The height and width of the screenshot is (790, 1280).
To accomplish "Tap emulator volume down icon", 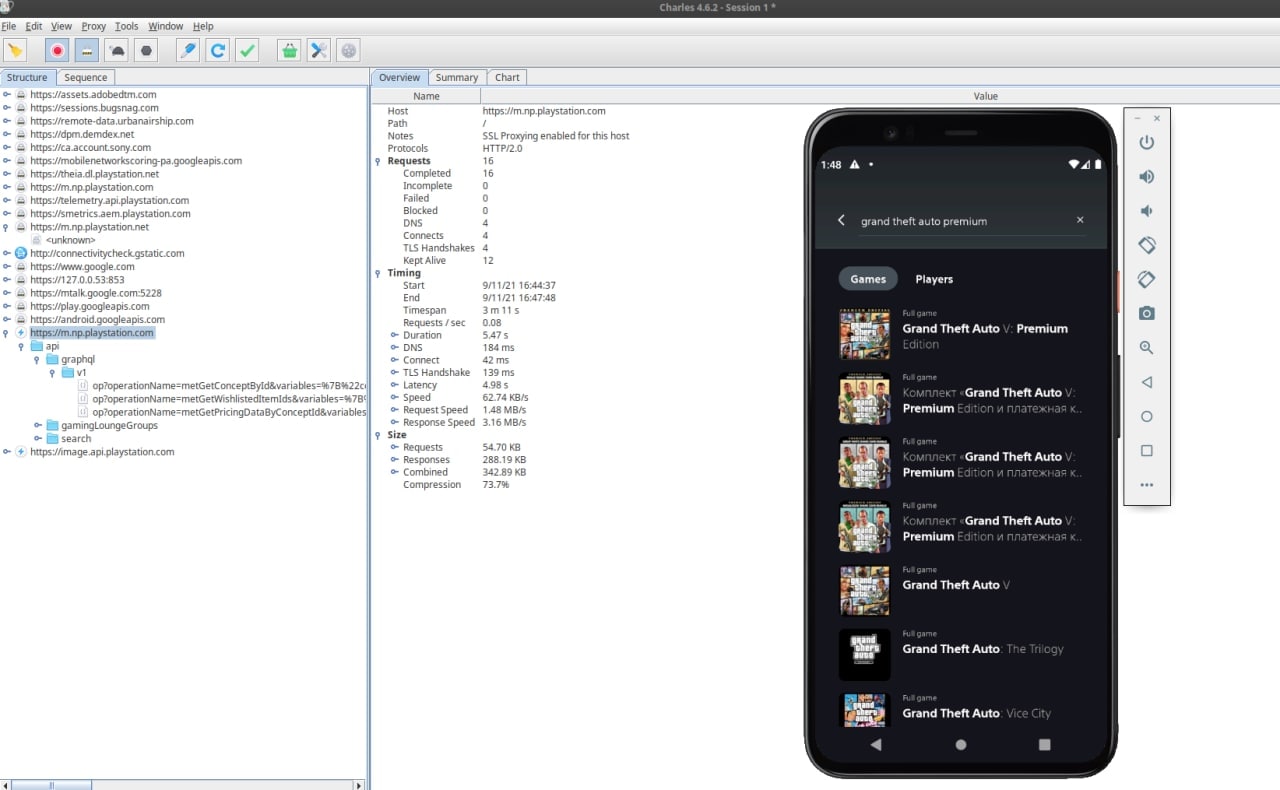I will point(1147,211).
